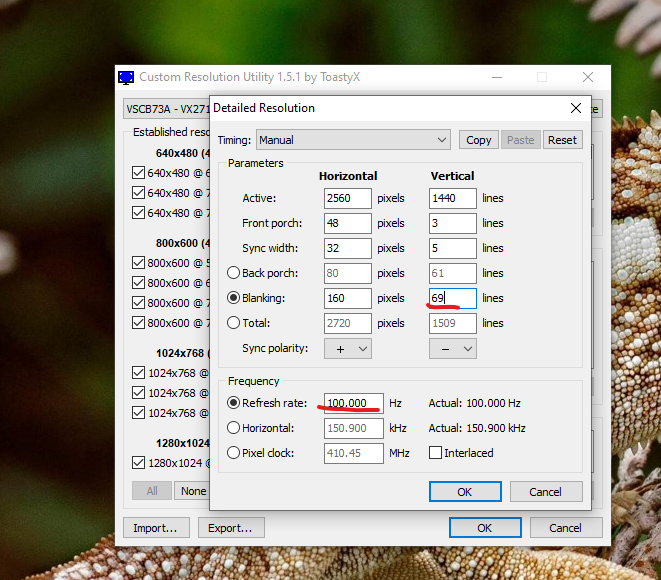Image resolution: width=661 pixels, height=580 pixels.
Task: Click the Vertical Sync width field 5
Action: tap(453, 248)
